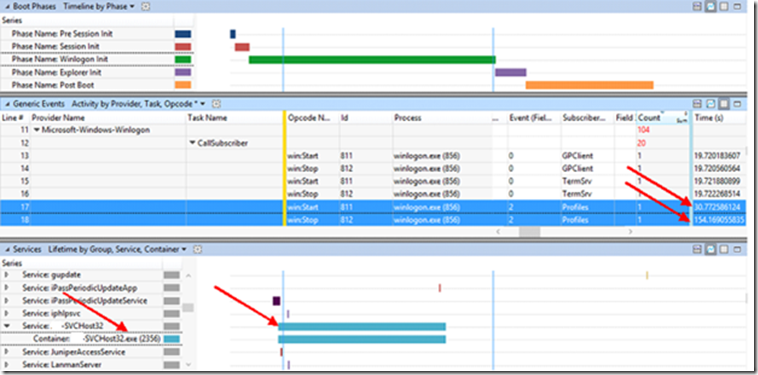Expand Service: LanmanServer node
The width and height of the screenshot is (758, 375).
pos(7,364)
